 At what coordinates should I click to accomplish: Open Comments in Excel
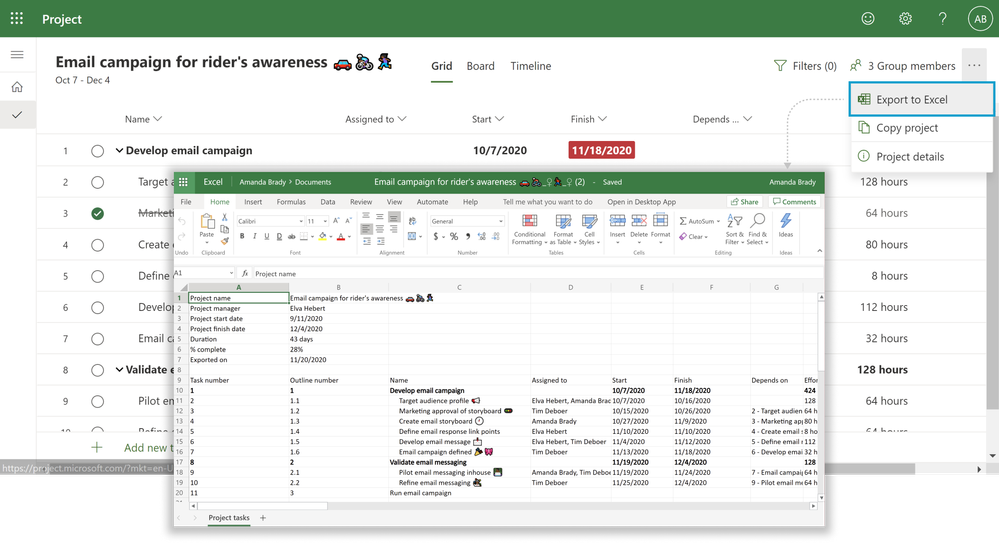click(x=794, y=201)
